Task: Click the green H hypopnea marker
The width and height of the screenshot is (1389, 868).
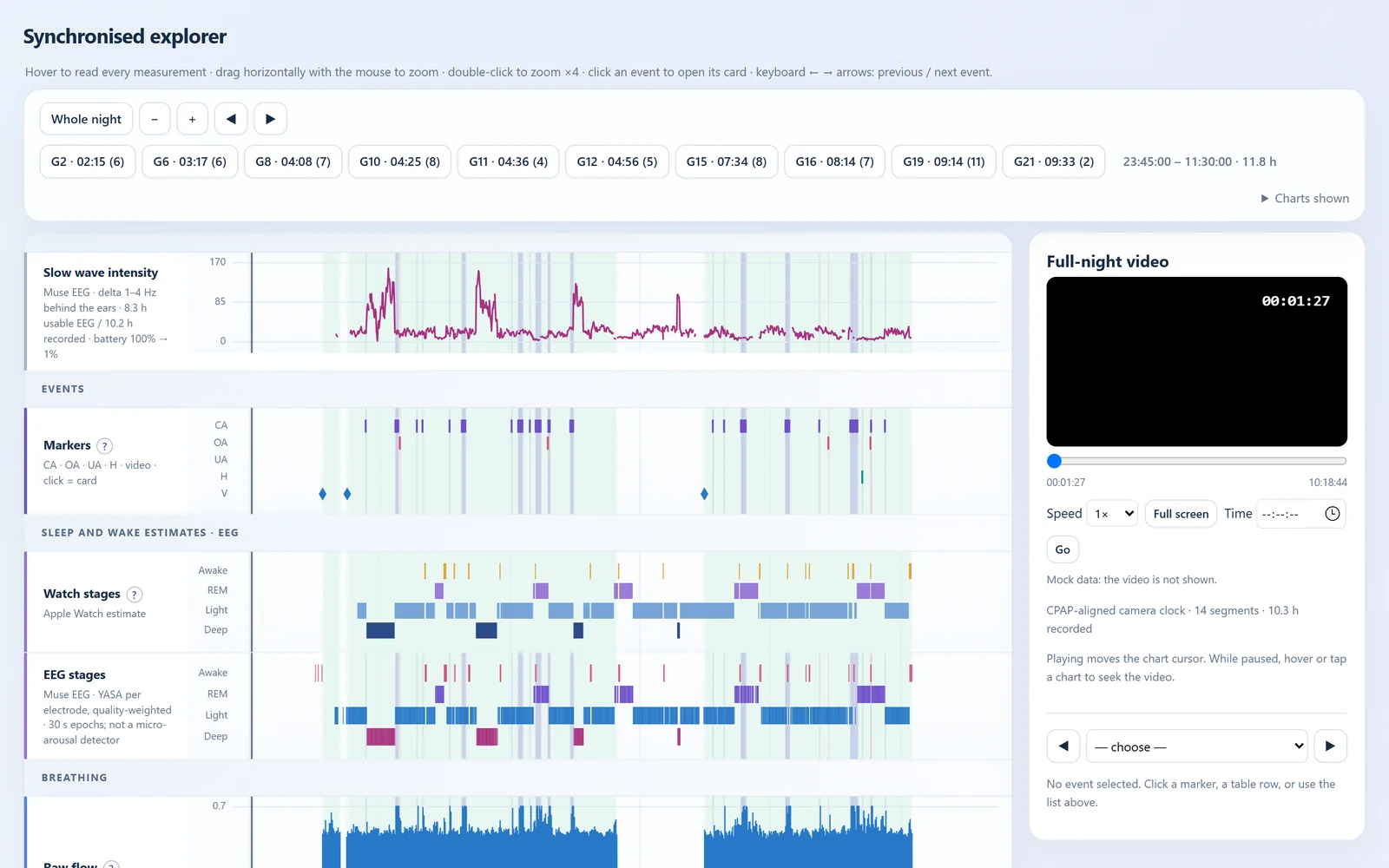Action: coord(862,477)
